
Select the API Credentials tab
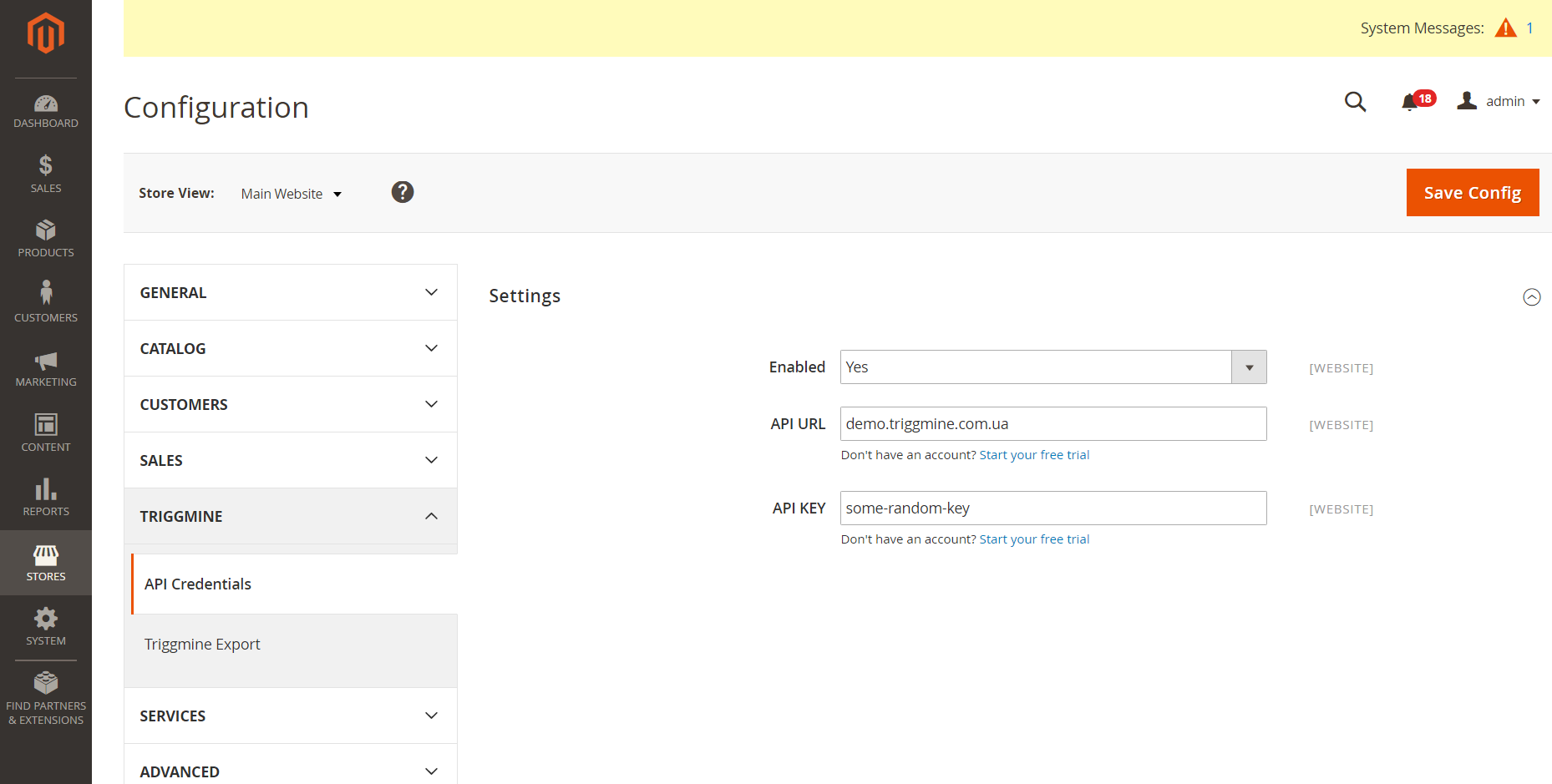tap(294, 584)
